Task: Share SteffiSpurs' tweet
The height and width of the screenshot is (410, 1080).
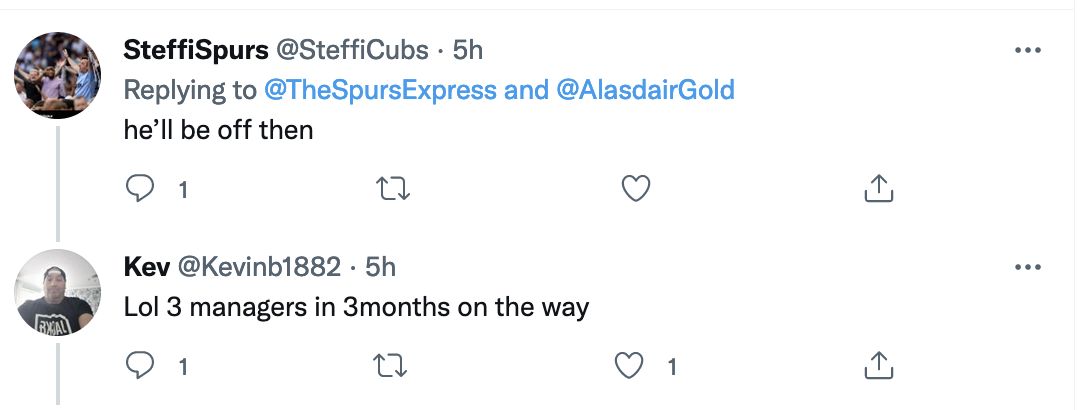Action: [x=878, y=188]
